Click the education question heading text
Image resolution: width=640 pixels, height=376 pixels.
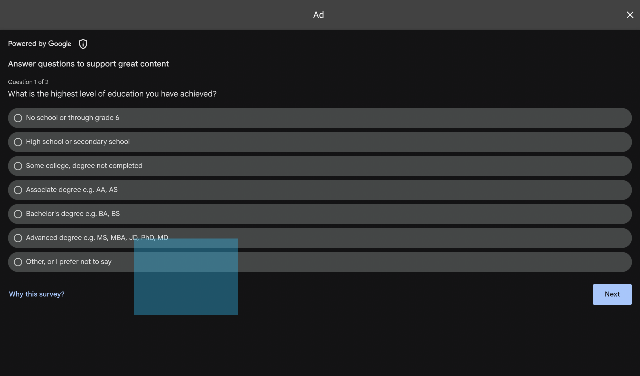click(112, 94)
